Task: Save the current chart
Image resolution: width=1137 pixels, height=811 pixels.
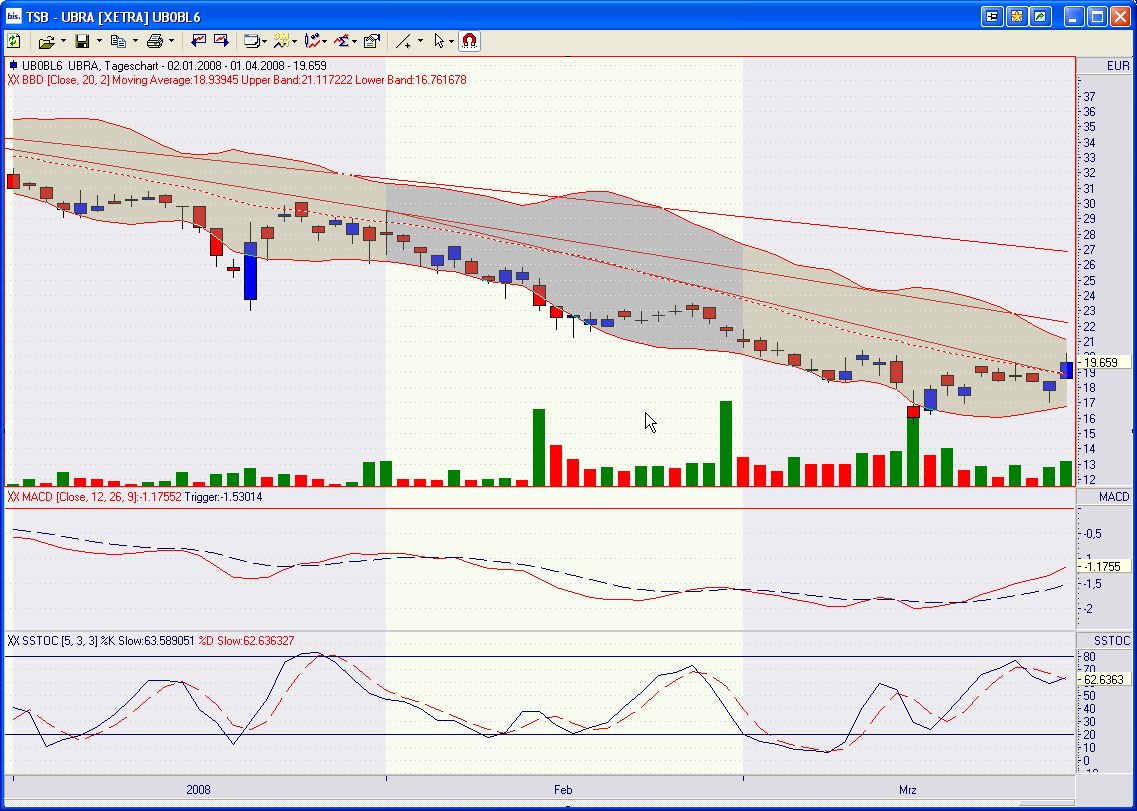Action: (83, 40)
